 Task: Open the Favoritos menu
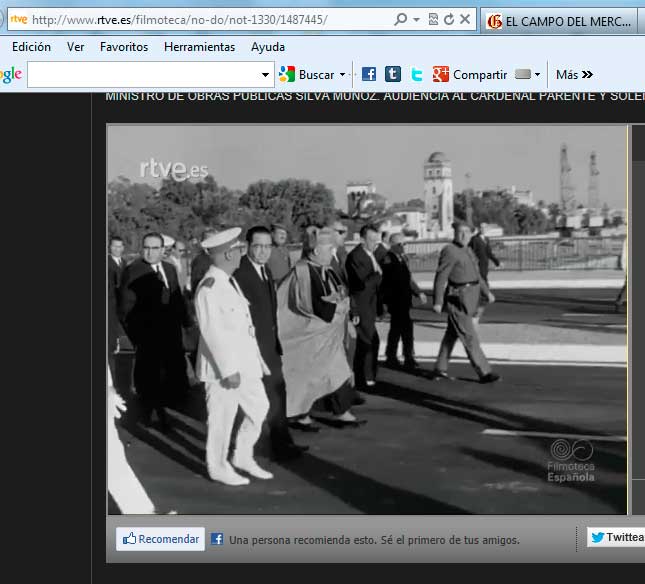[x=124, y=47]
